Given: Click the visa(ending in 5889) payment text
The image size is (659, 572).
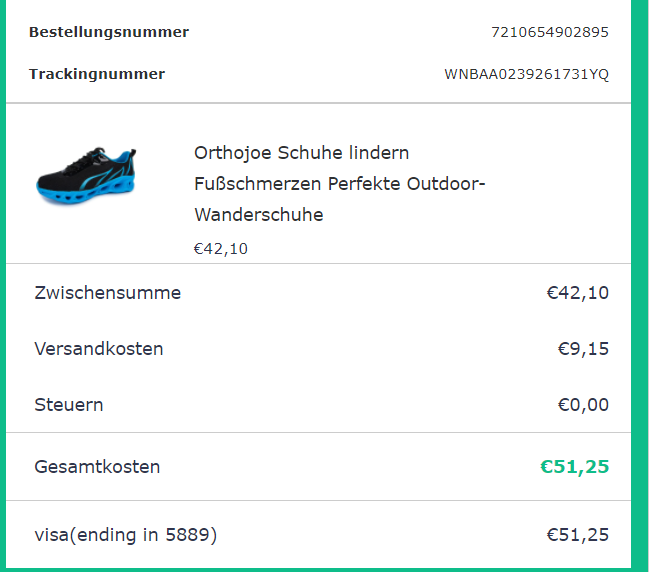Looking at the screenshot, I should coord(126,535).
